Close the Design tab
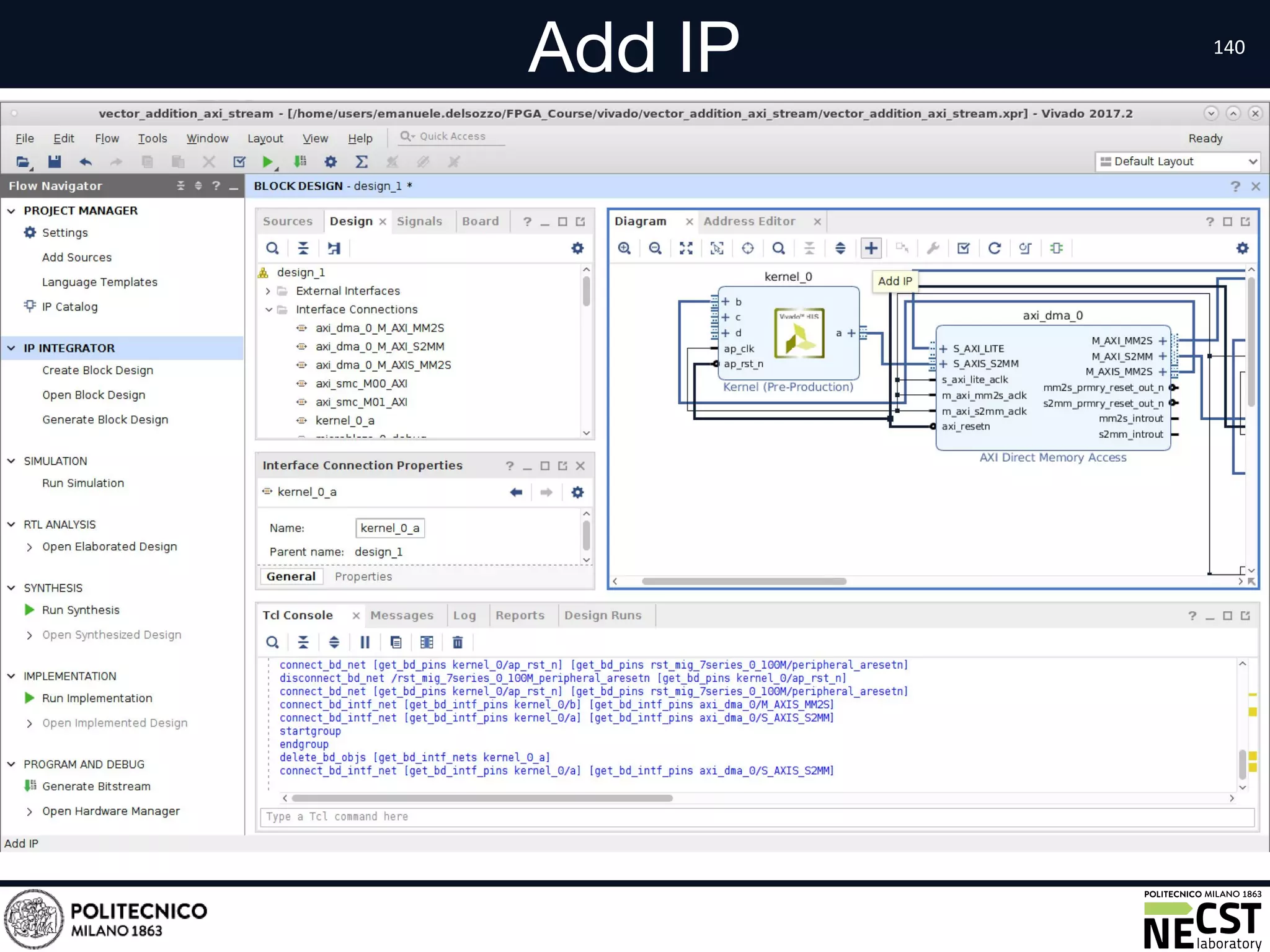The image size is (1270, 952). [383, 222]
